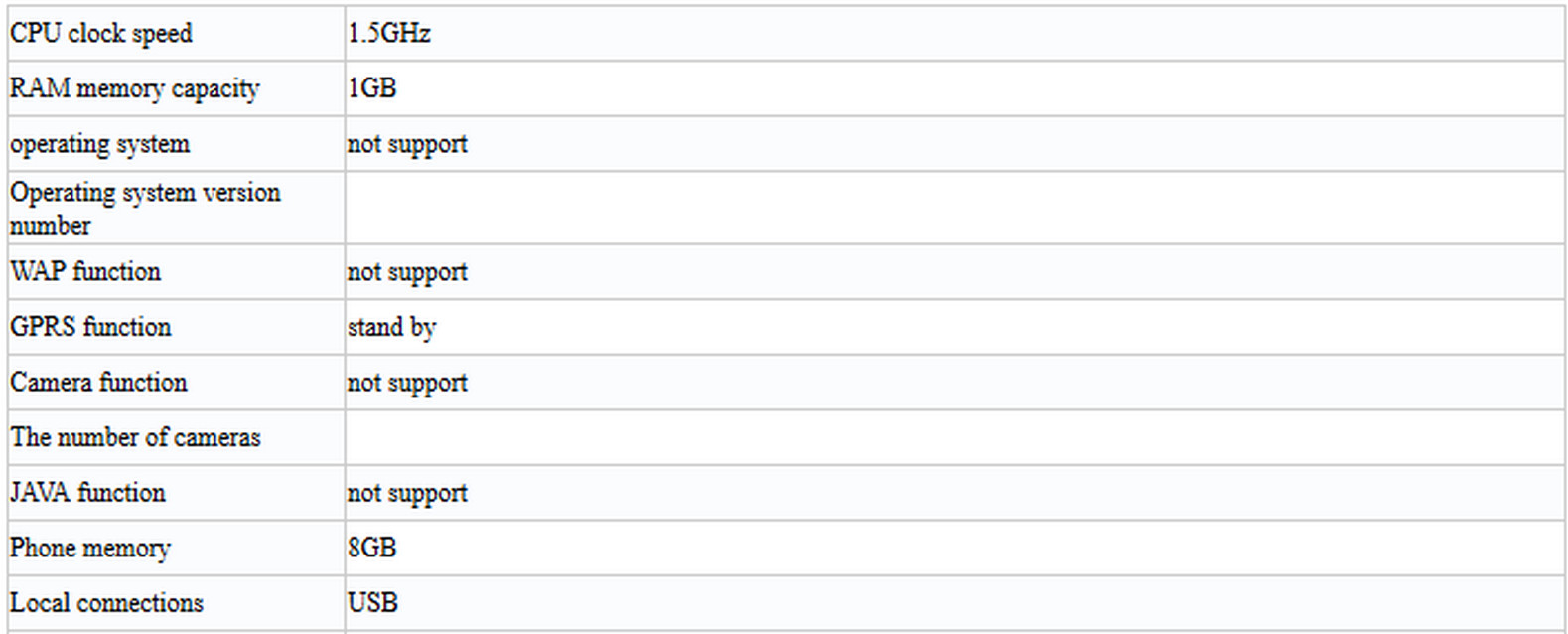Select Camera function not support value

(x=407, y=383)
